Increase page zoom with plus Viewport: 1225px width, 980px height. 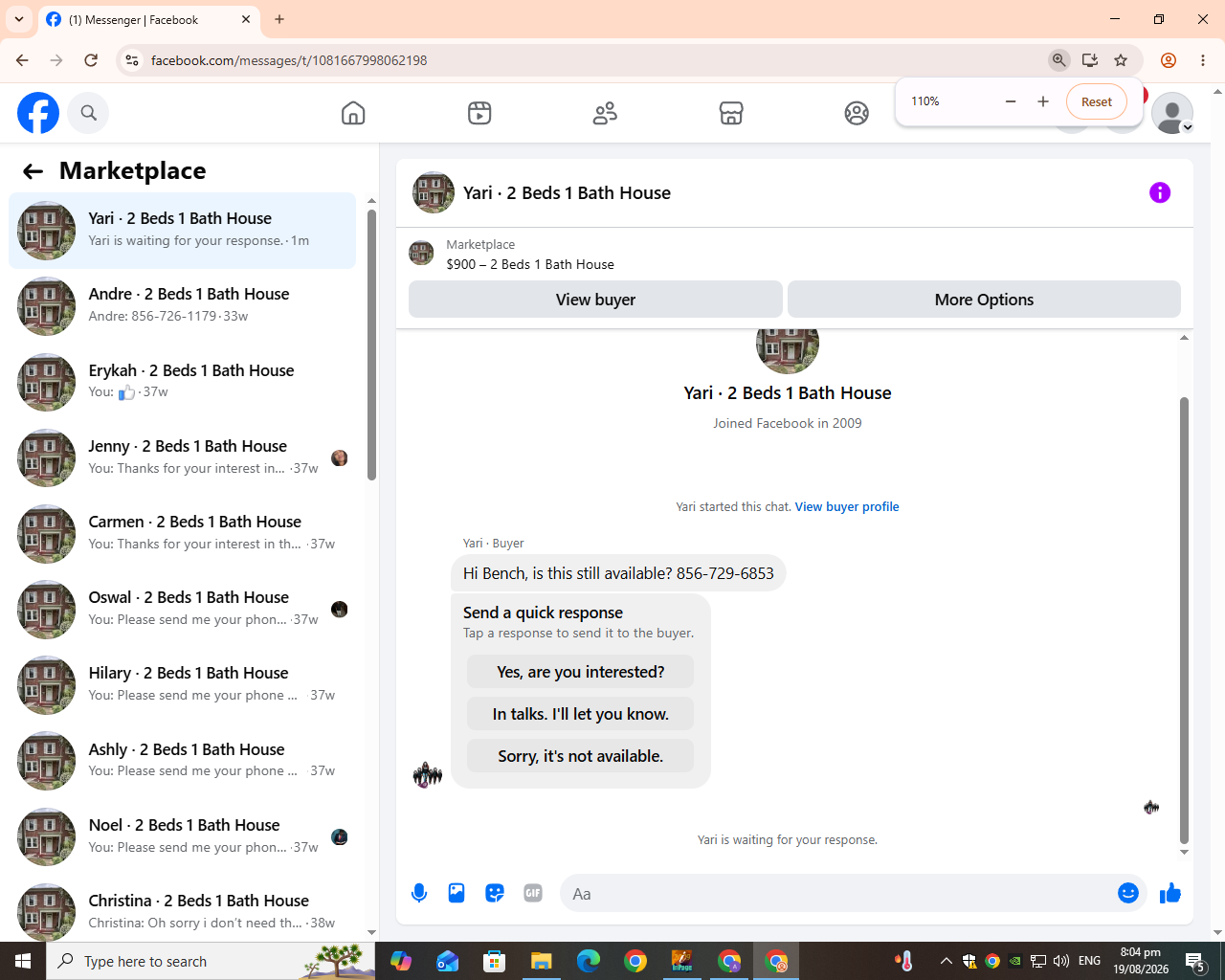coord(1043,101)
